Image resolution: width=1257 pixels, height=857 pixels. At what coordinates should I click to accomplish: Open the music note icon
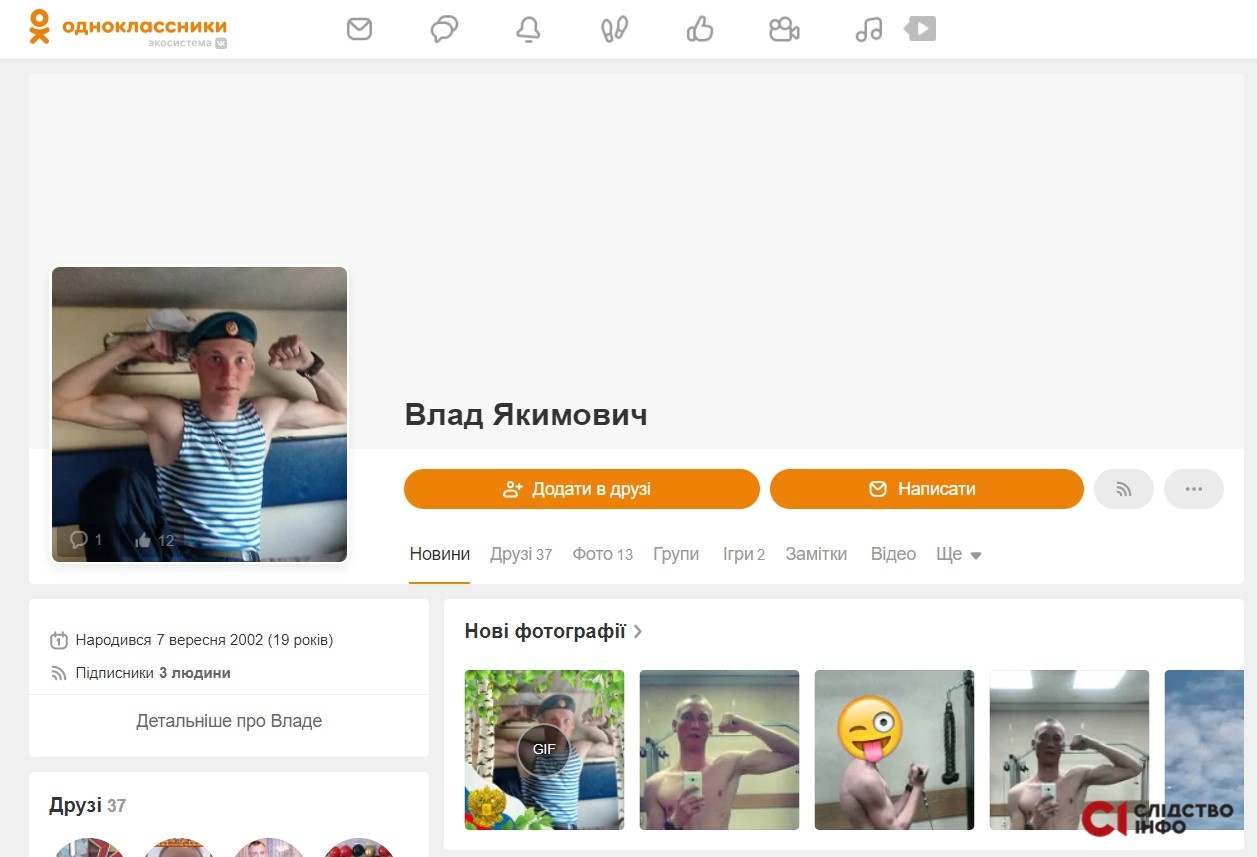(869, 30)
